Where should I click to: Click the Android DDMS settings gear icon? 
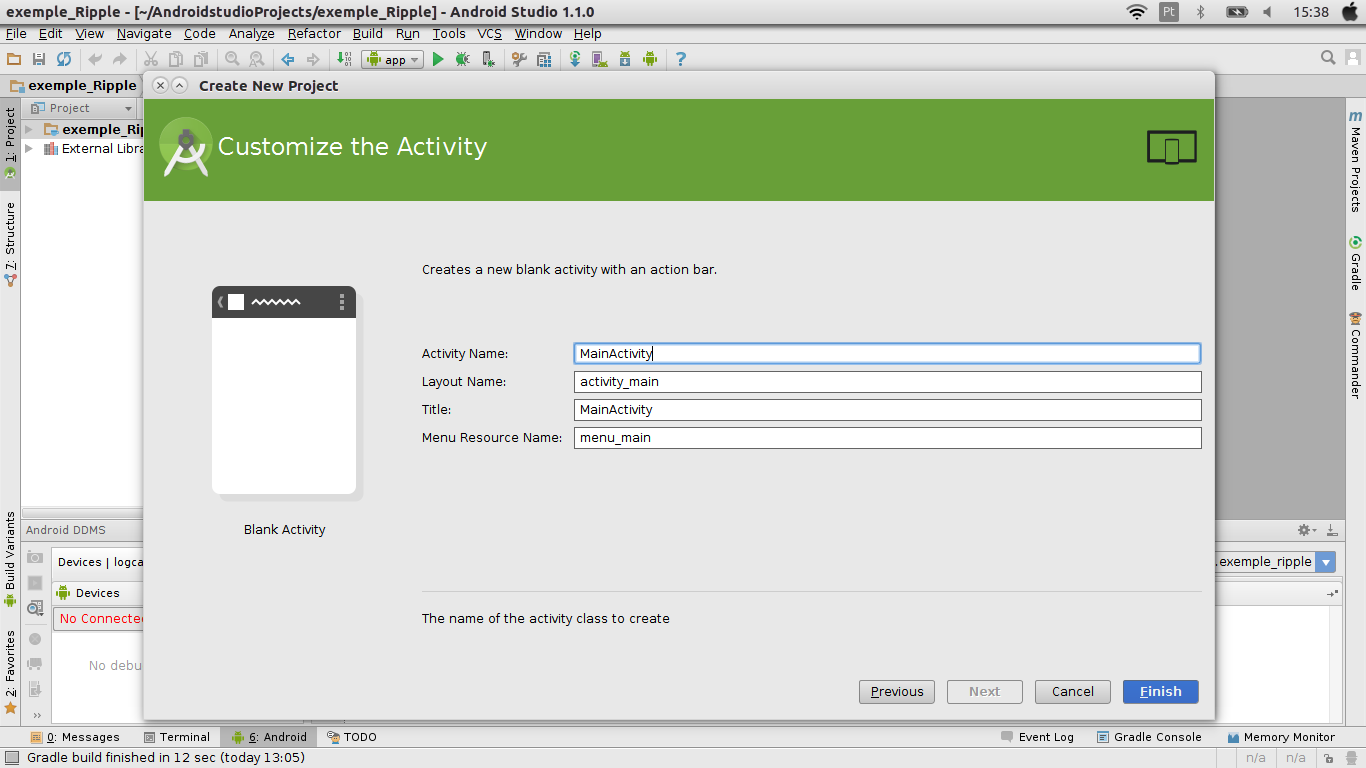coord(1304,530)
